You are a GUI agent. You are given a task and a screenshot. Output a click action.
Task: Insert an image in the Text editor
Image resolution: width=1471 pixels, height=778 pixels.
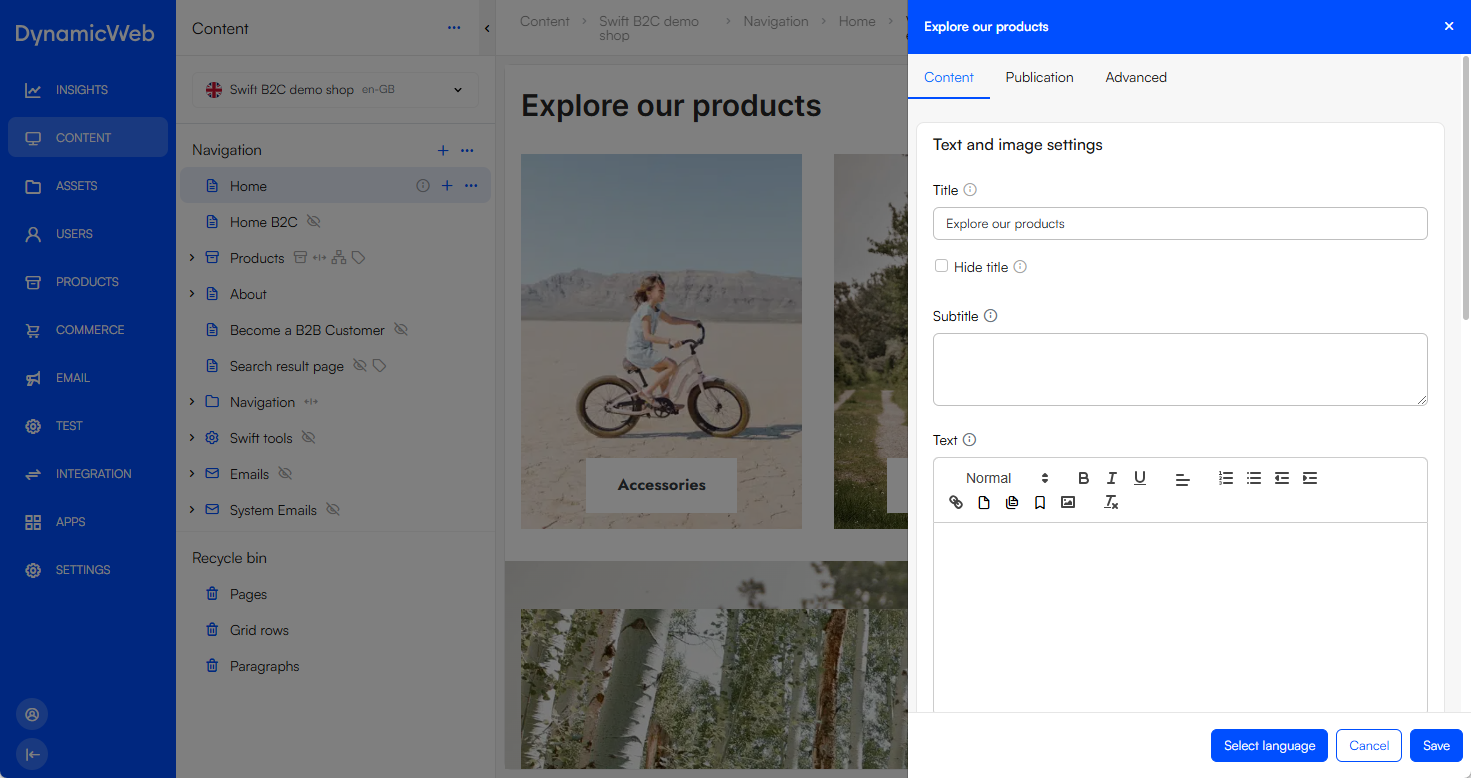pyautogui.click(x=1068, y=502)
